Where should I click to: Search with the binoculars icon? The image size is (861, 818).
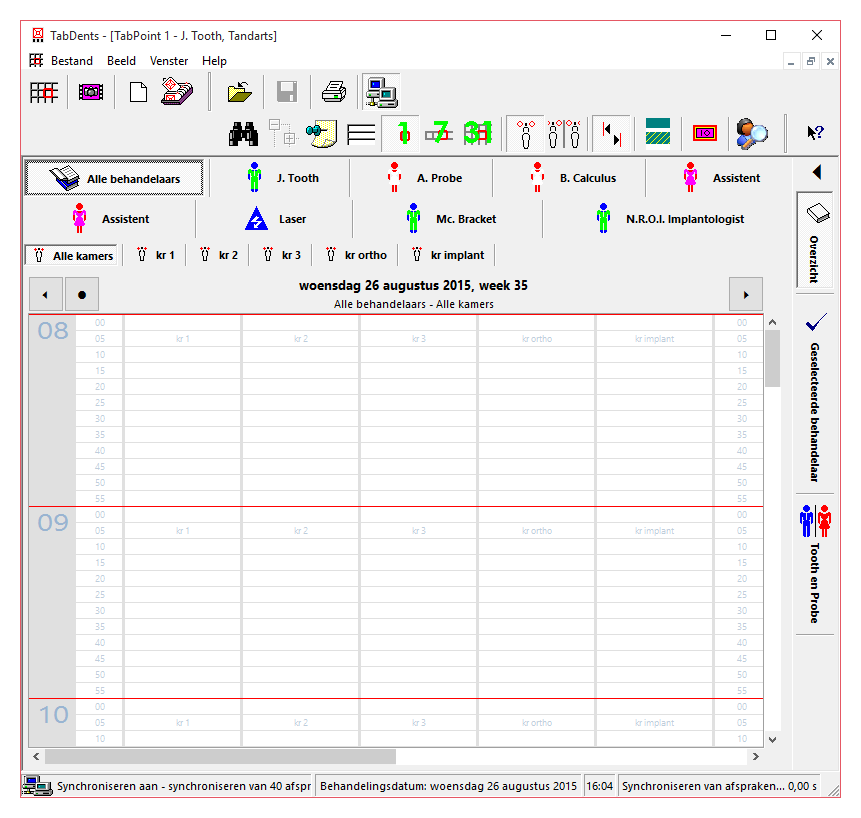click(243, 133)
